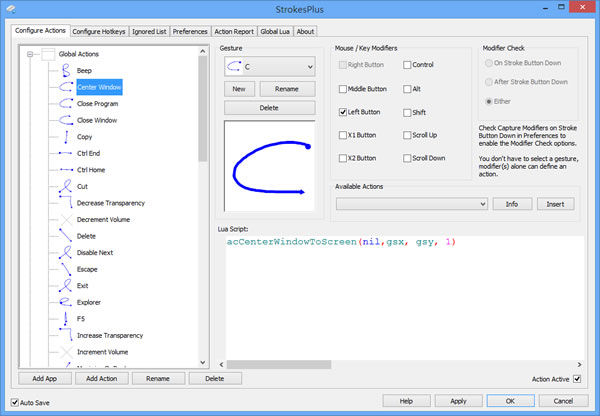Screen dimensions: 600x416
Task: Expand the Available Actions dropdown
Action: [x=413, y=204]
